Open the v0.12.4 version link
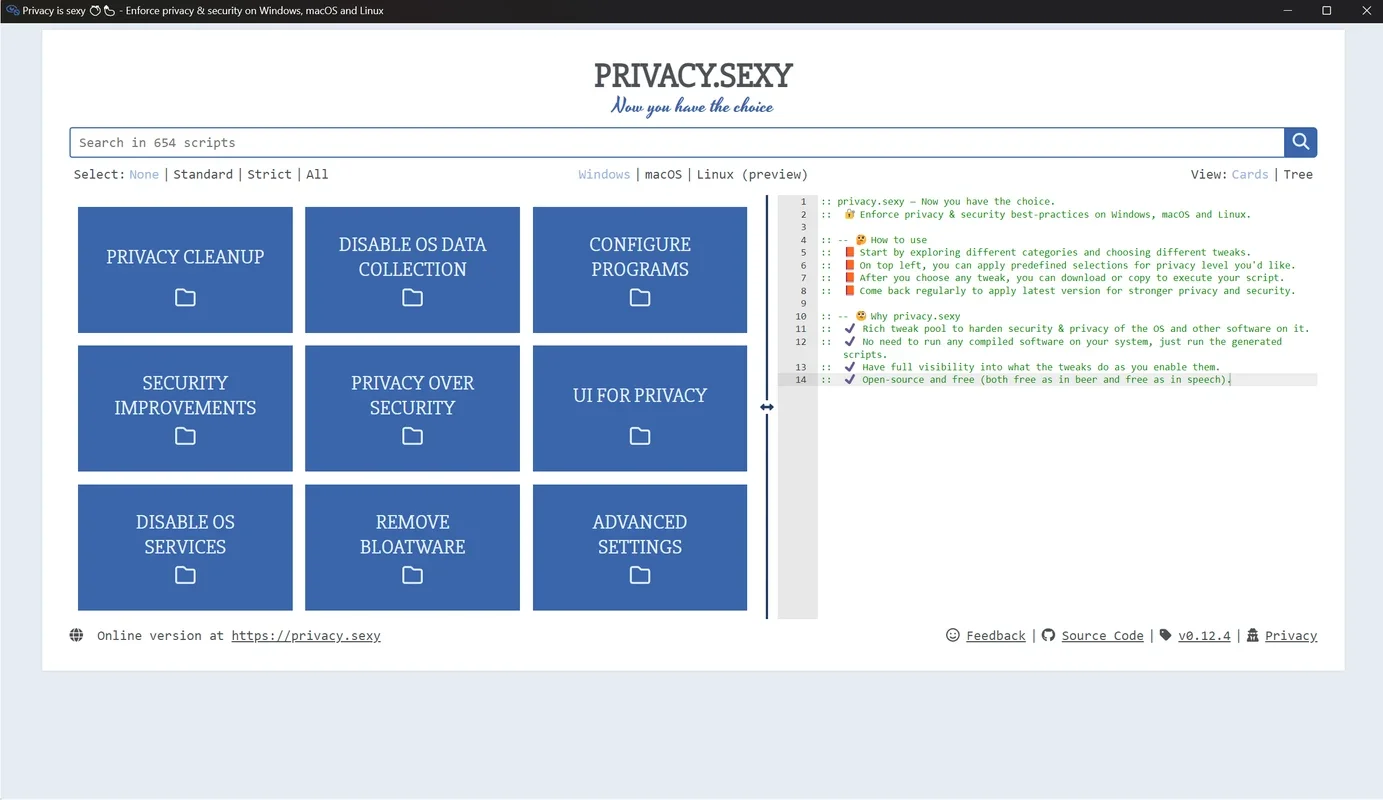The image size is (1383, 800). 1204,636
